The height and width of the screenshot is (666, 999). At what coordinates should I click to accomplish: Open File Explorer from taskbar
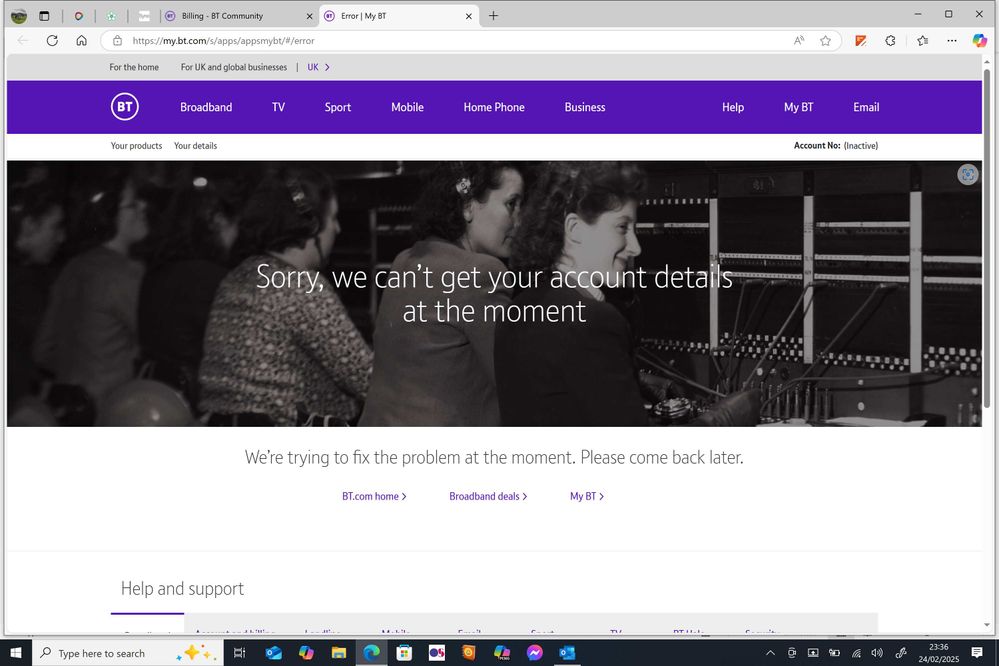tap(338, 653)
